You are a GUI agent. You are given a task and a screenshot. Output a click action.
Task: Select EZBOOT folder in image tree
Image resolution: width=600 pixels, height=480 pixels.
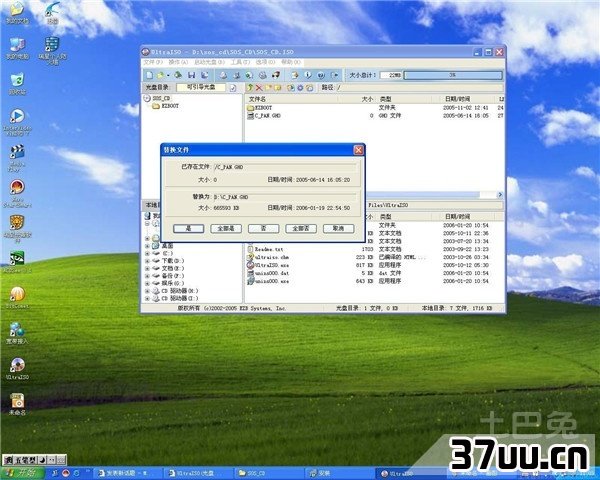166,106
